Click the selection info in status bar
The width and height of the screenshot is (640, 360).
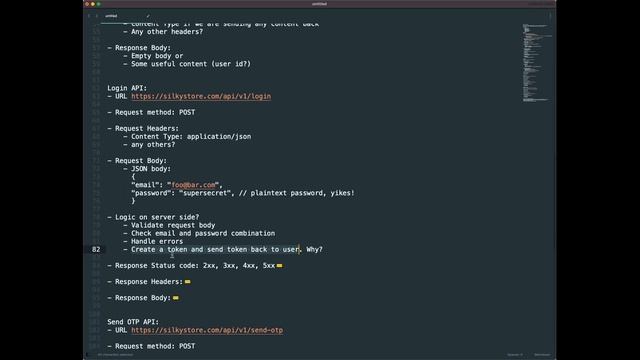[x=116, y=355]
